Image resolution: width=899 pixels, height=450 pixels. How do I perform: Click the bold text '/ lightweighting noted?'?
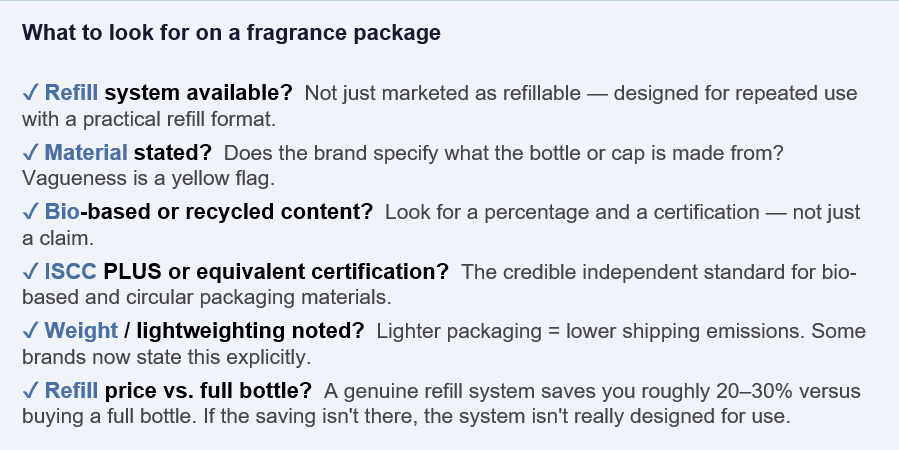[249, 330]
